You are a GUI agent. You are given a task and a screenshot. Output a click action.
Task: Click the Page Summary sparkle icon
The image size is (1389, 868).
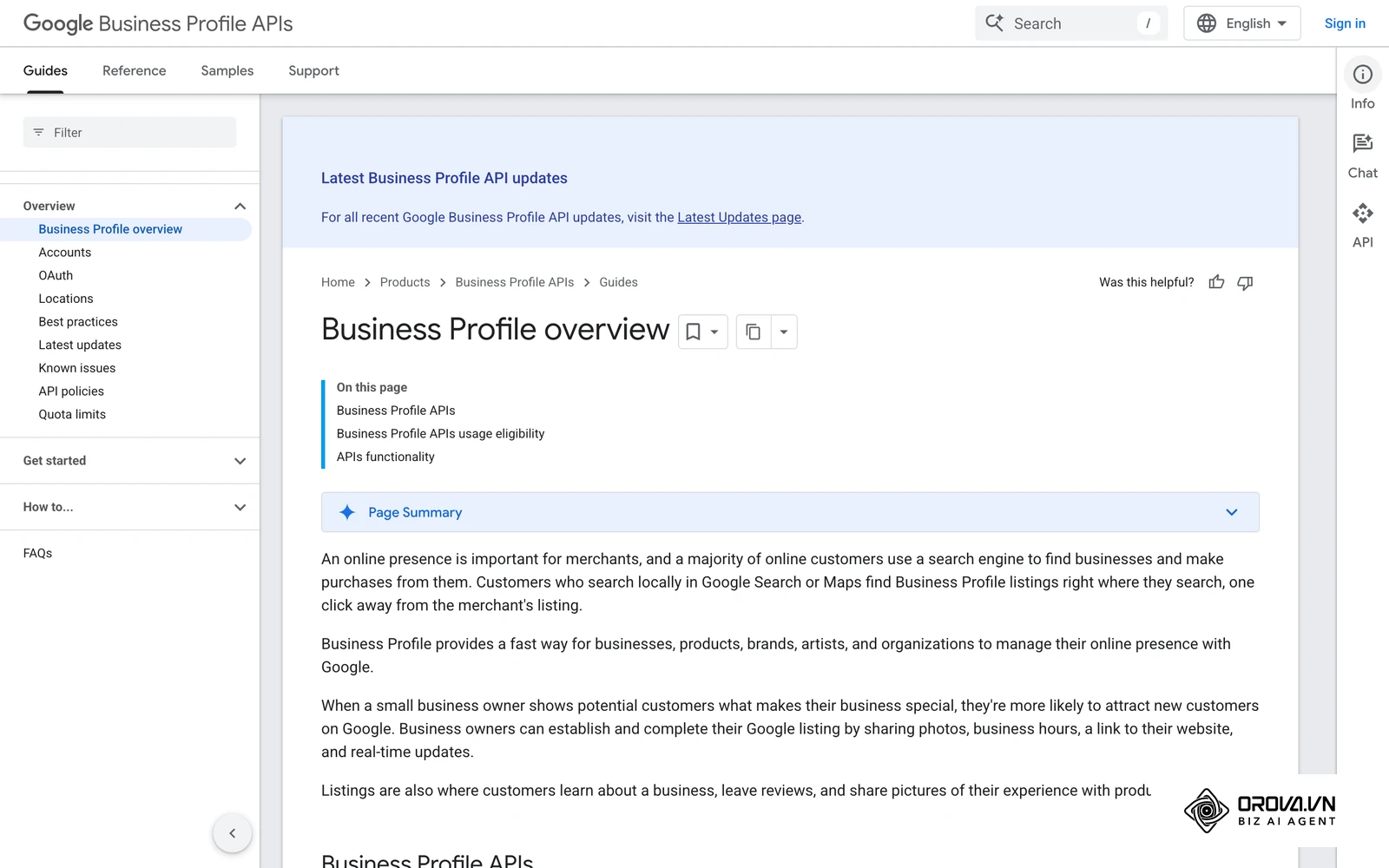347,512
